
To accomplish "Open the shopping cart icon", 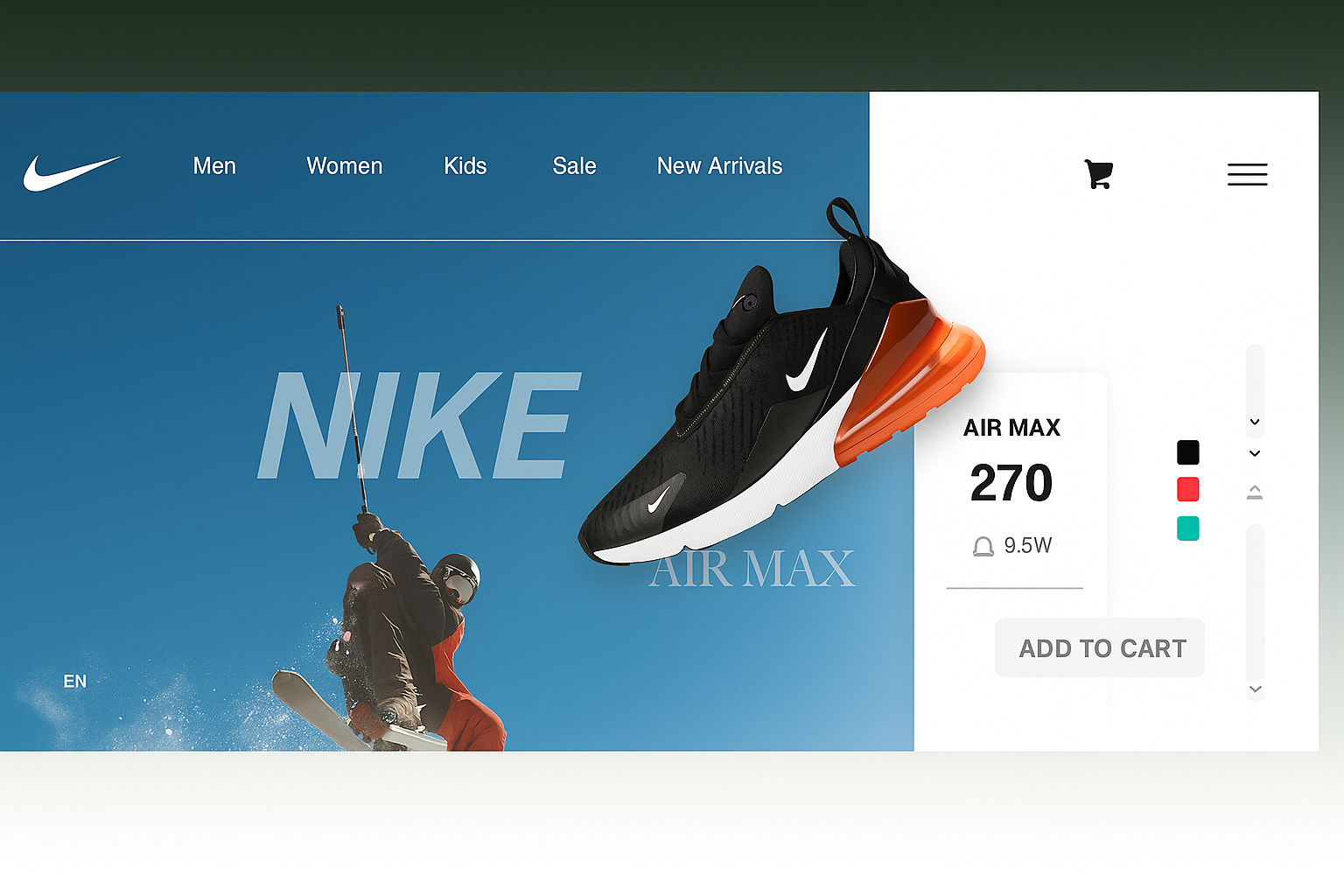I will tap(1098, 174).
